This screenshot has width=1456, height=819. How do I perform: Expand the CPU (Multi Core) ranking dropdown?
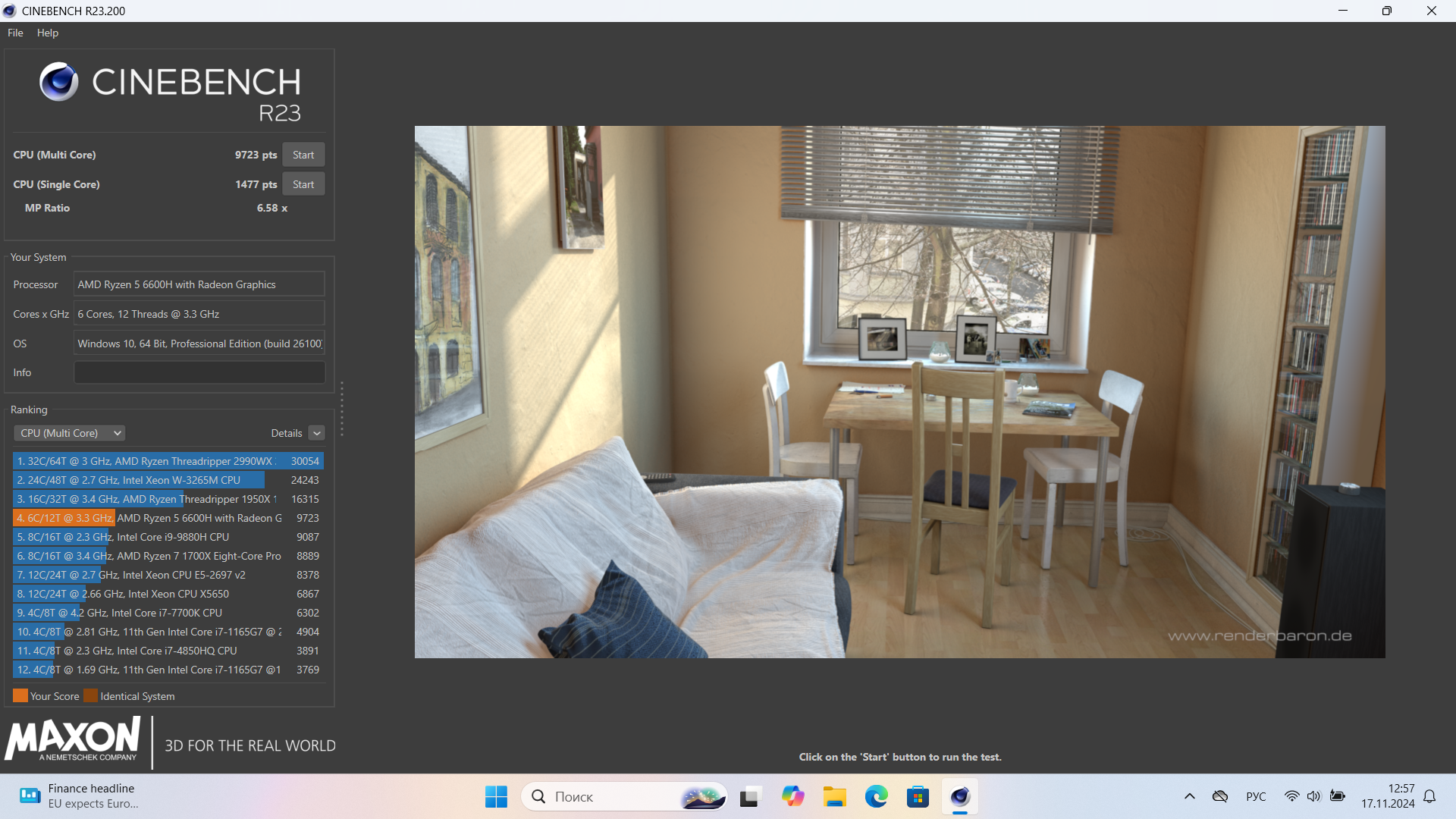pyautogui.click(x=70, y=433)
